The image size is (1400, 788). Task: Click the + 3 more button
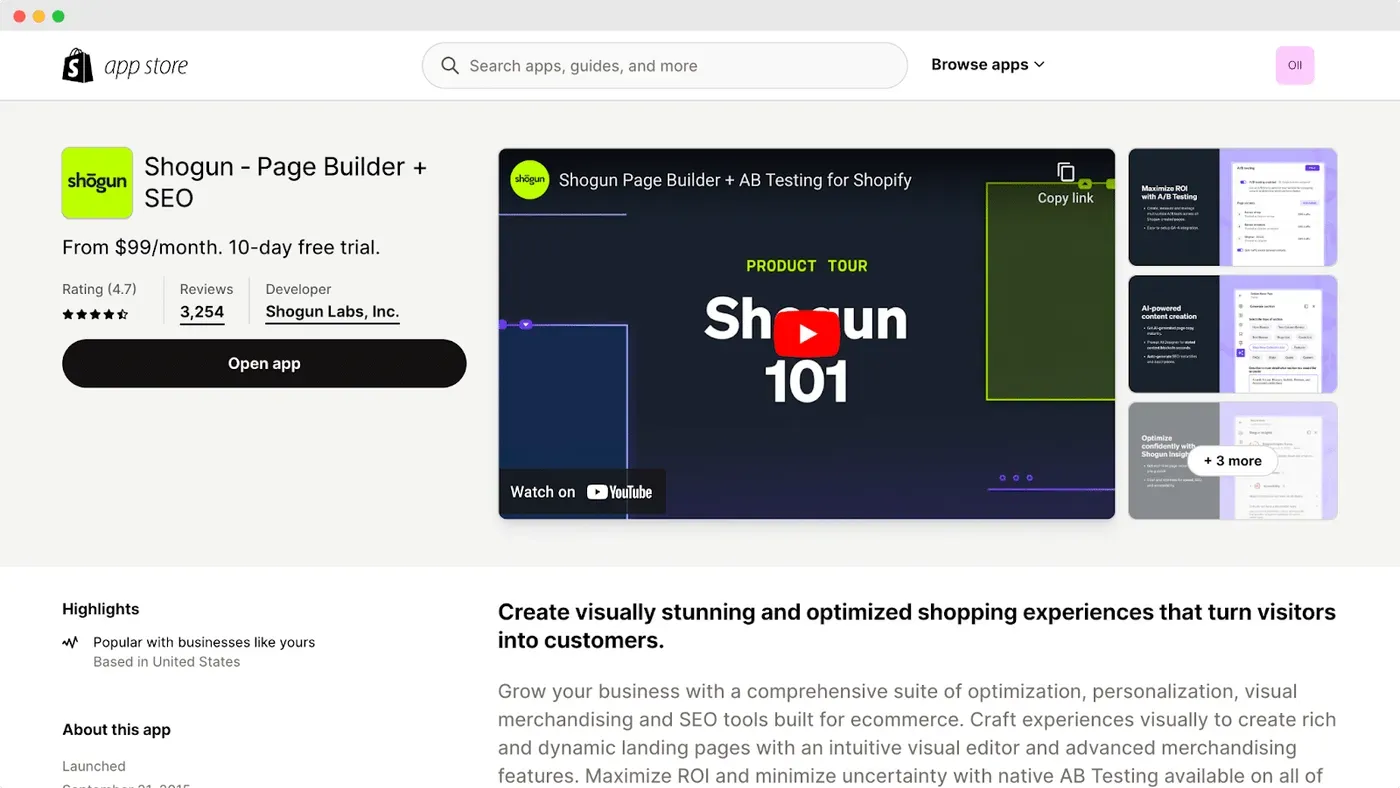coord(1232,461)
